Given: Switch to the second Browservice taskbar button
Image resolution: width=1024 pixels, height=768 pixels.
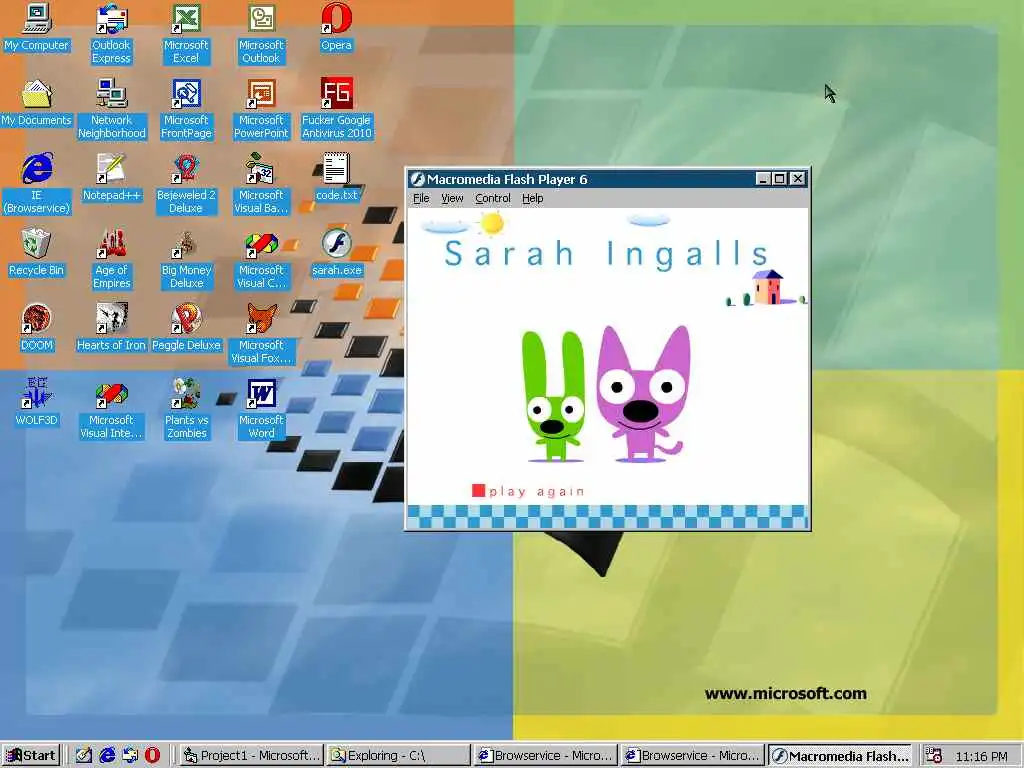Looking at the screenshot, I should [693, 756].
